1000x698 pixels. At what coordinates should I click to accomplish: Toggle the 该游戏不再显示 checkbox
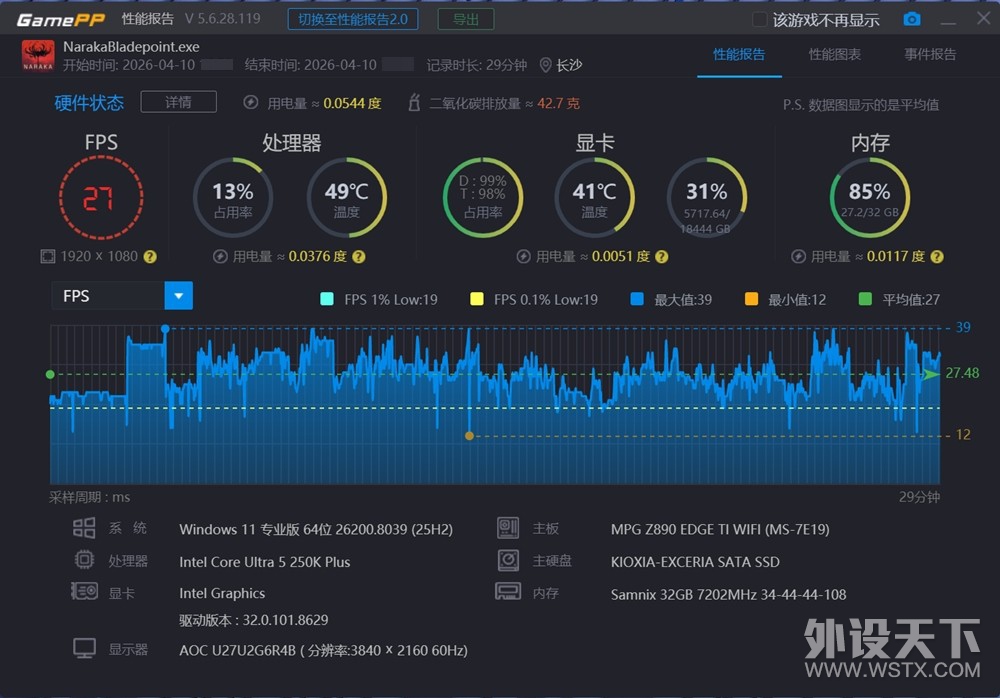pyautogui.click(x=759, y=20)
